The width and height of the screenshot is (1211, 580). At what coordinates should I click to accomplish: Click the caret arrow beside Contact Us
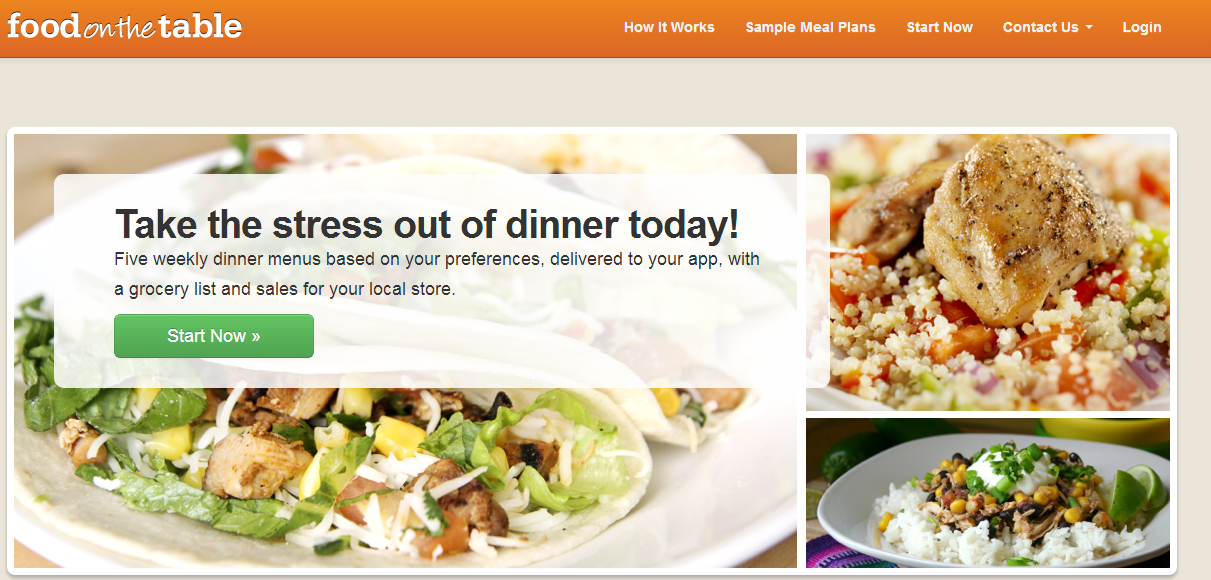(x=1088, y=28)
